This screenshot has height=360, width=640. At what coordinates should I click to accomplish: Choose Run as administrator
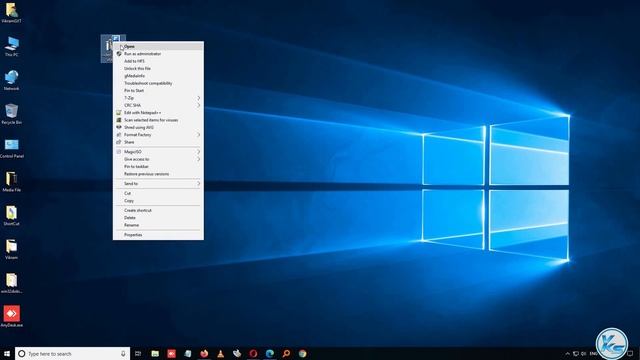pyautogui.click(x=158, y=54)
